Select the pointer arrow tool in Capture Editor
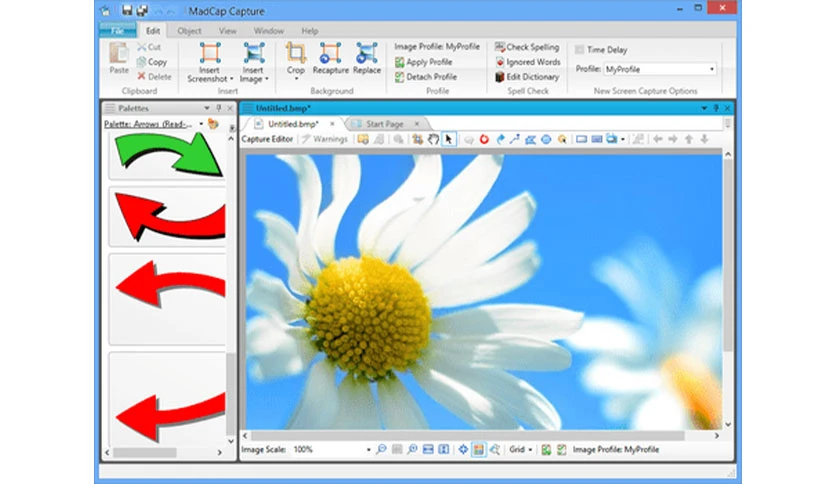 [448, 139]
